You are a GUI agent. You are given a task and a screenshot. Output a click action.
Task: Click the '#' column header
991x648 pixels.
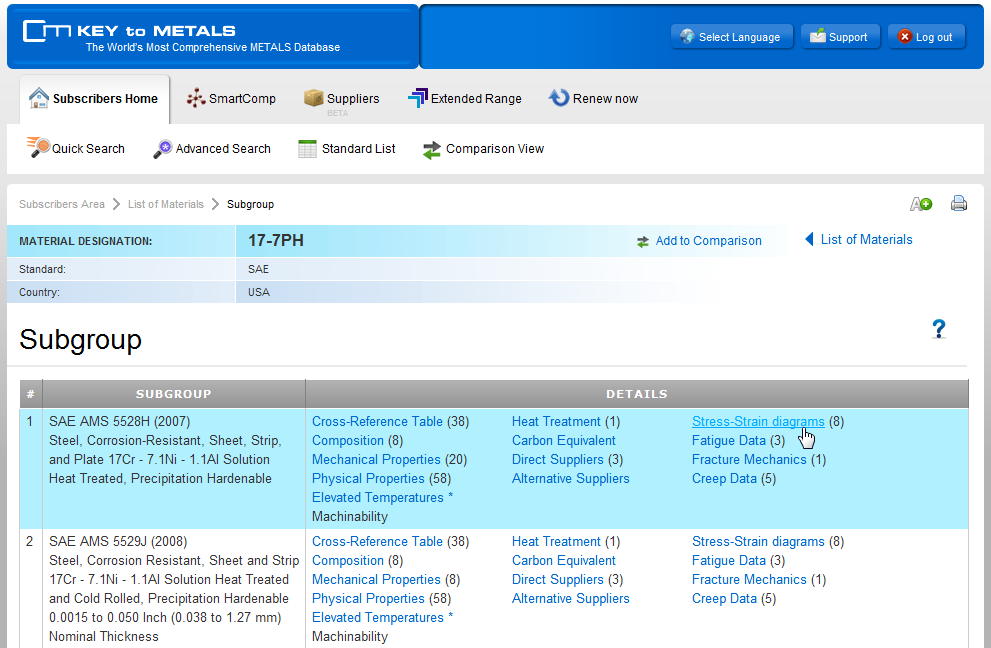(x=30, y=394)
